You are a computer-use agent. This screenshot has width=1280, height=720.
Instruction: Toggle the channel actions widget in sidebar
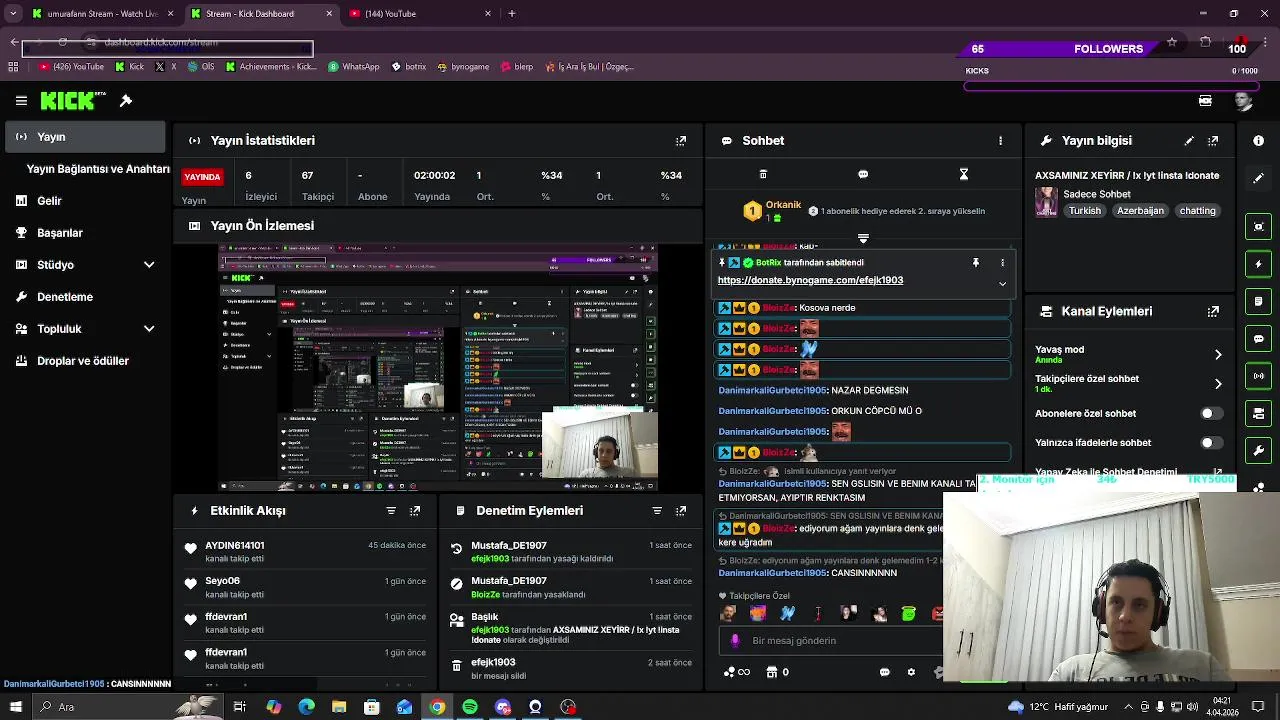[1259, 413]
